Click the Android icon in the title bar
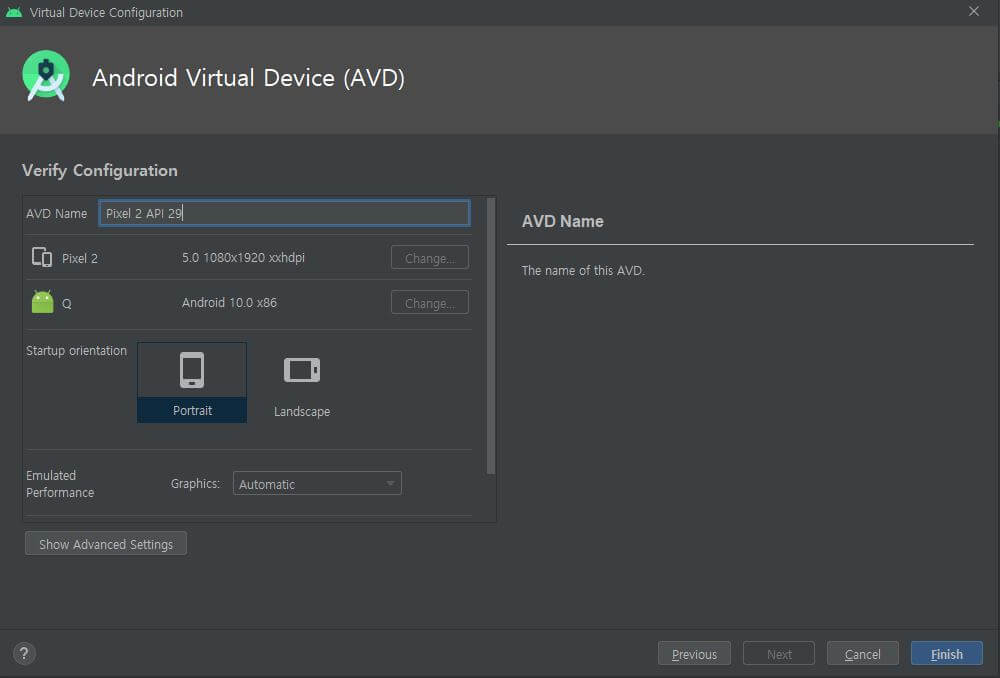Image resolution: width=1000 pixels, height=678 pixels. point(12,12)
